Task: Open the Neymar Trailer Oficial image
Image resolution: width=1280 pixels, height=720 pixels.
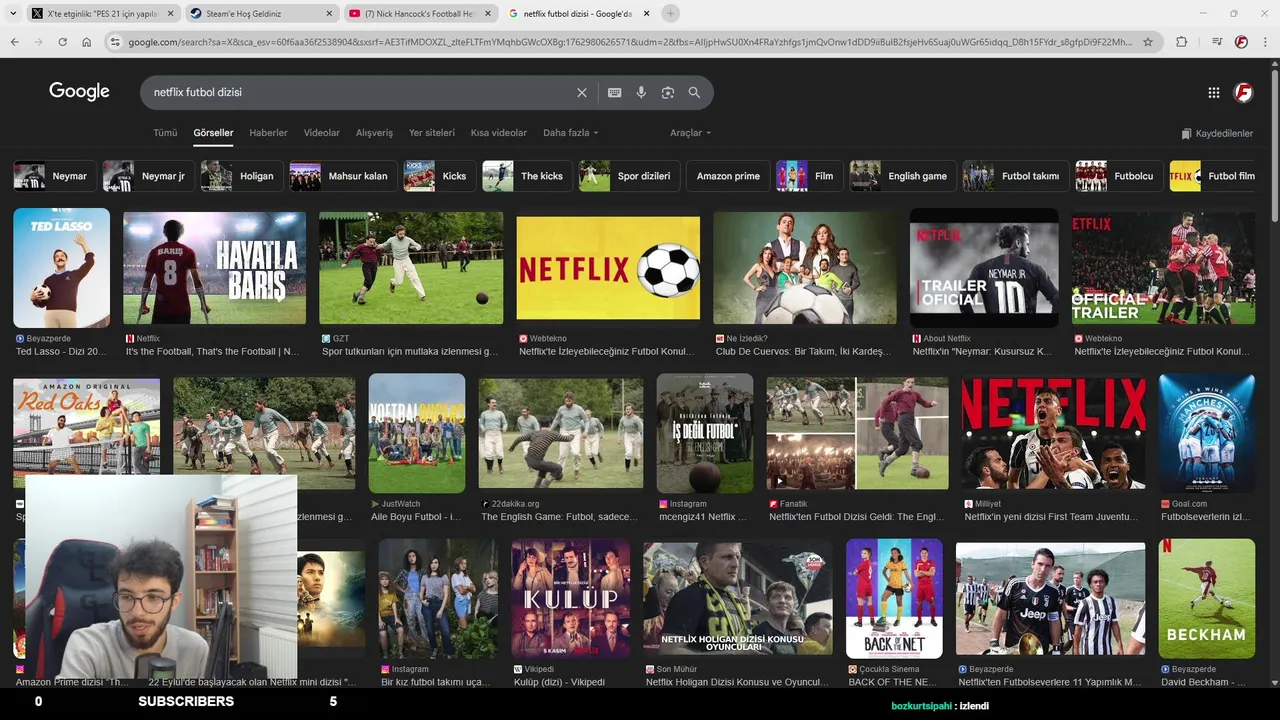Action: pyautogui.click(x=984, y=268)
